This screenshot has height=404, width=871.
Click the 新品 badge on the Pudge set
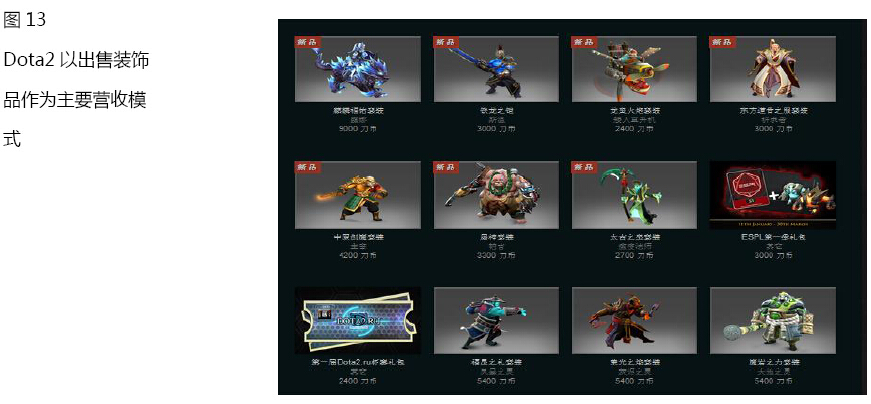tap(446, 167)
